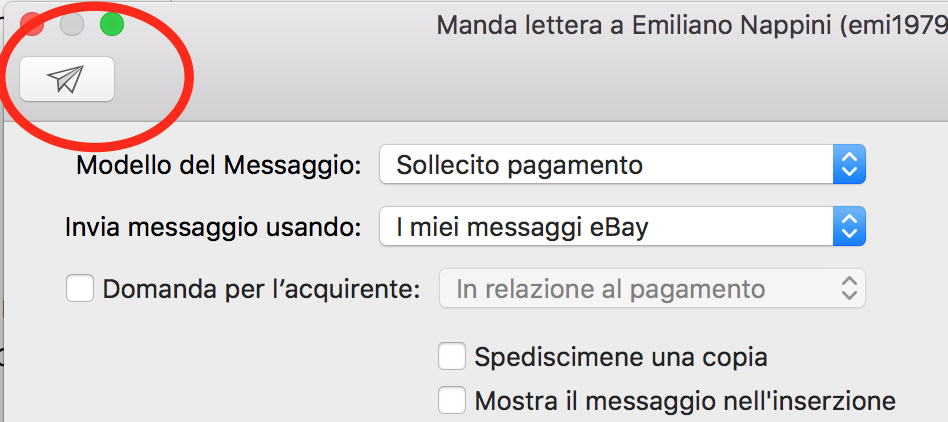
Task: Click blue arrows beside I miei messaggi eBay
Action: pos(849,226)
